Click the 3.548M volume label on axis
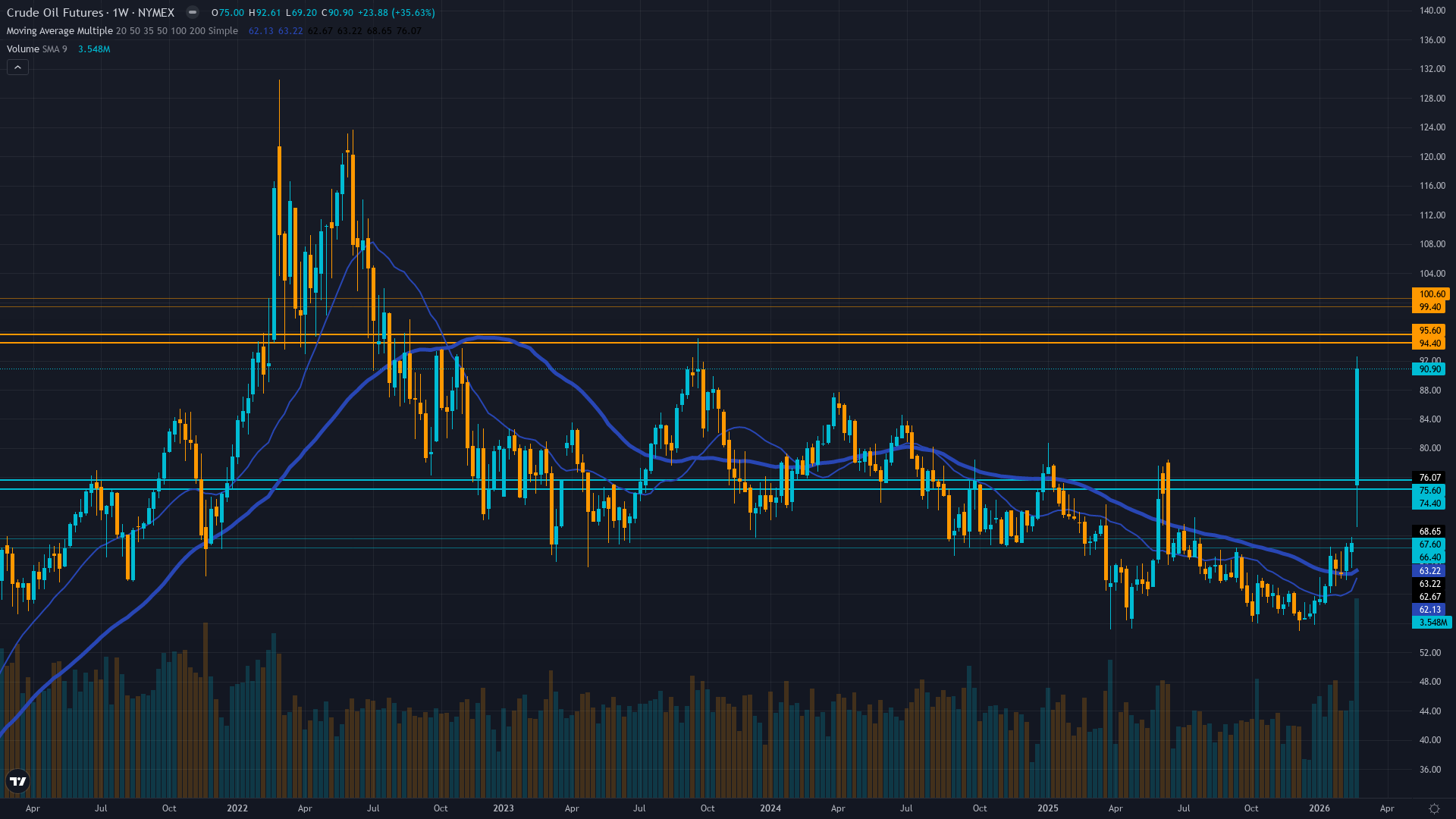This screenshot has width=1456, height=819. (1432, 623)
